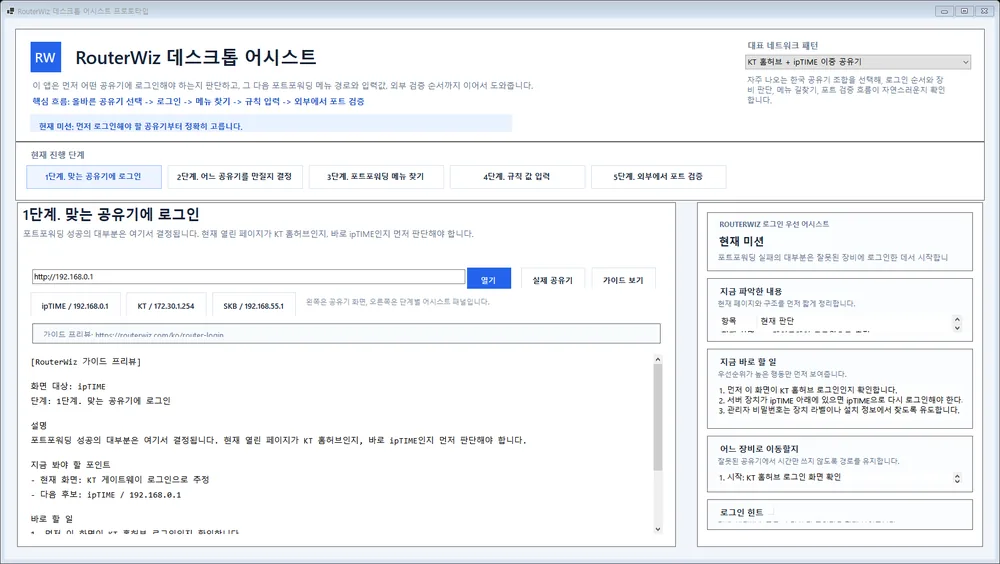Click third to-do item about 관리자 비밀번호
The image size is (1000, 564).
[839, 410]
